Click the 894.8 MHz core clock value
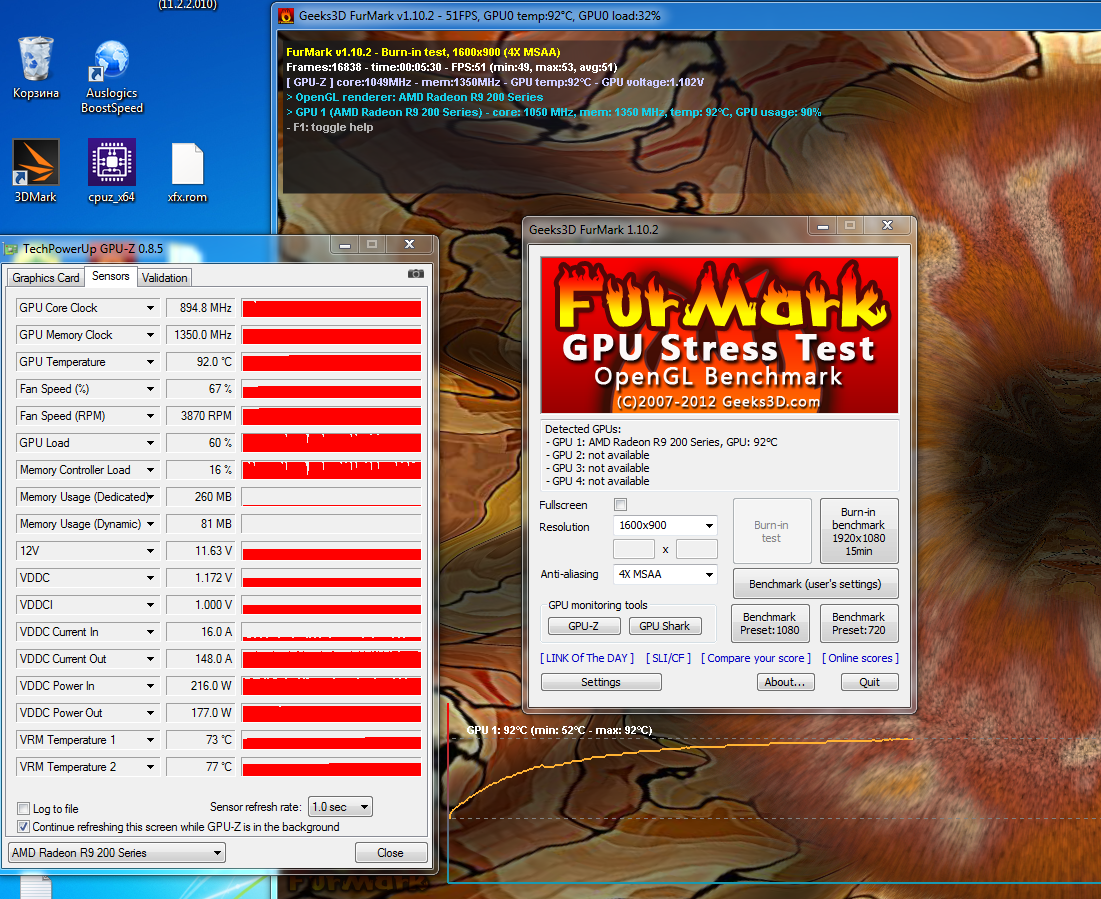The width and height of the screenshot is (1101, 899). (x=200, y=308)
